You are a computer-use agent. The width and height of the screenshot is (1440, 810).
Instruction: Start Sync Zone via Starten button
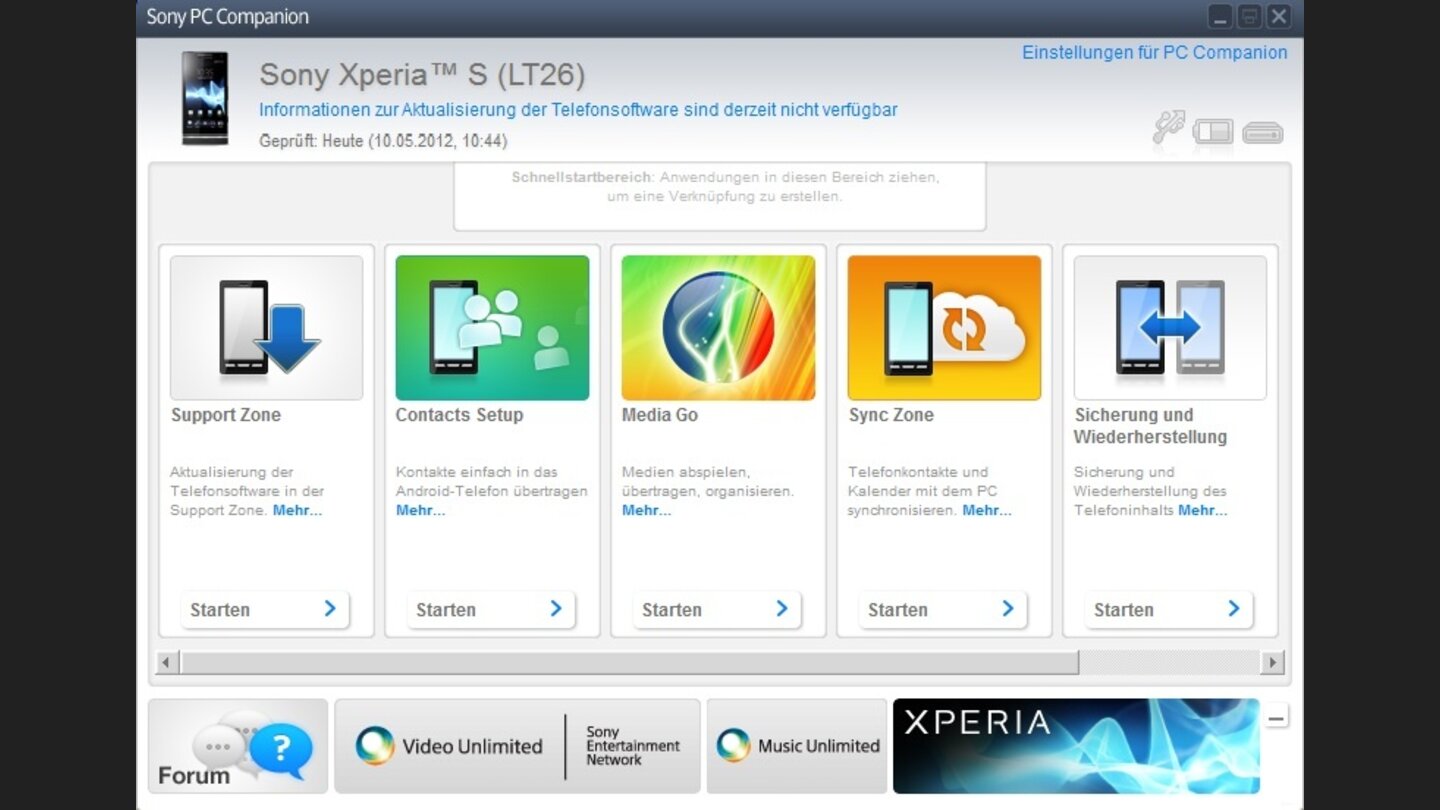coord(942,609)
